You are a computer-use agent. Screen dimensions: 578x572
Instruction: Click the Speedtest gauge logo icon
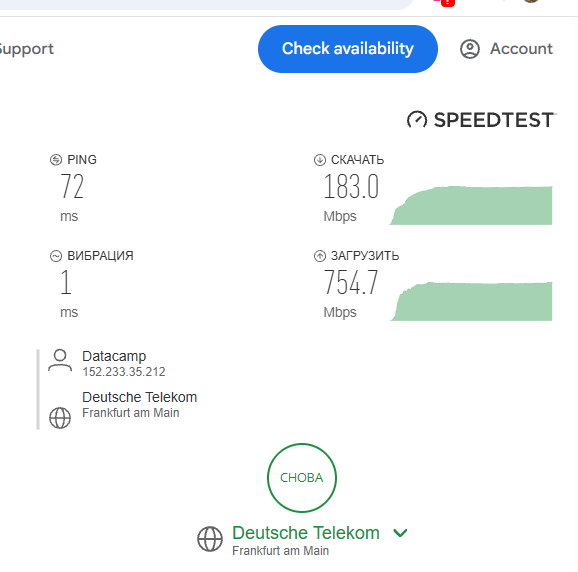tap(417, 120)
